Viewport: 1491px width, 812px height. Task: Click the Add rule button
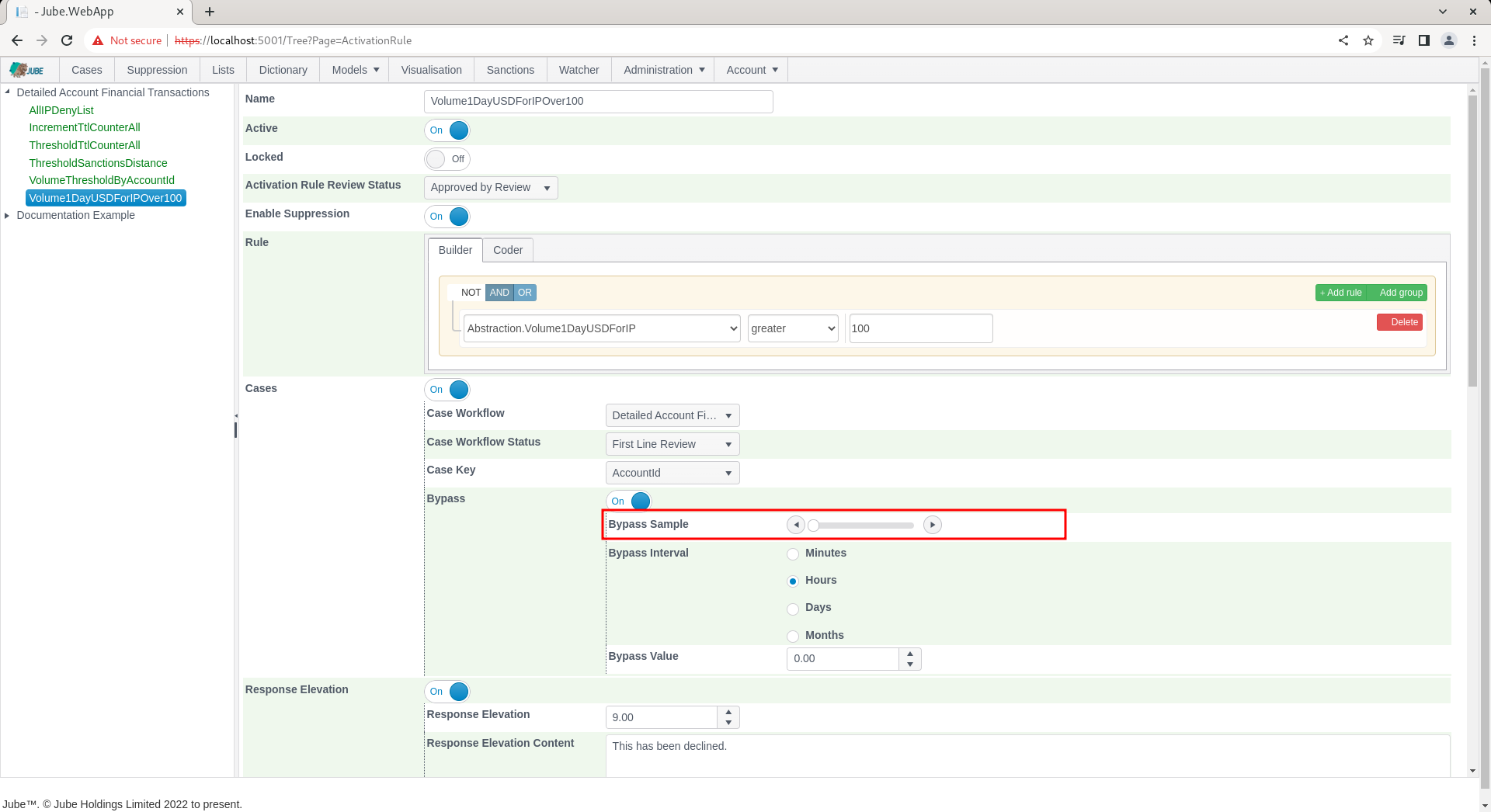pos(1341,293)
